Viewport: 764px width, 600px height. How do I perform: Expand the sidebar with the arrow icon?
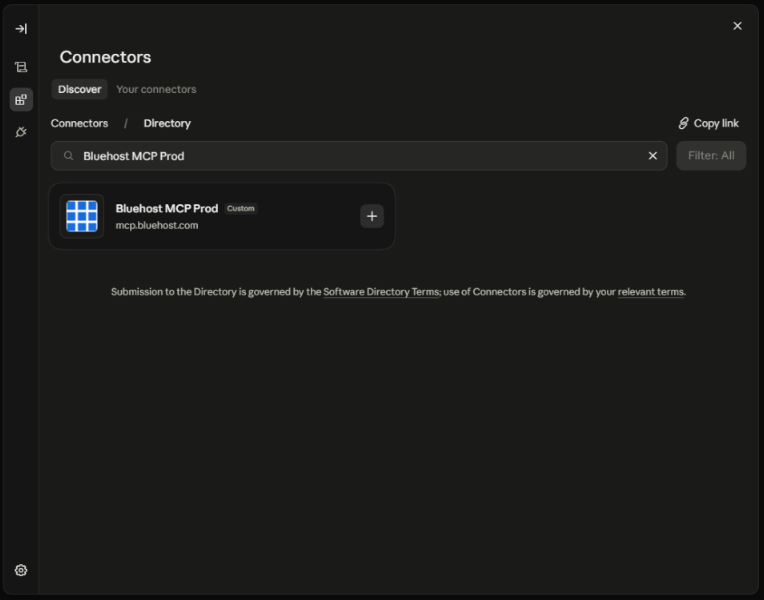point(21,29)
